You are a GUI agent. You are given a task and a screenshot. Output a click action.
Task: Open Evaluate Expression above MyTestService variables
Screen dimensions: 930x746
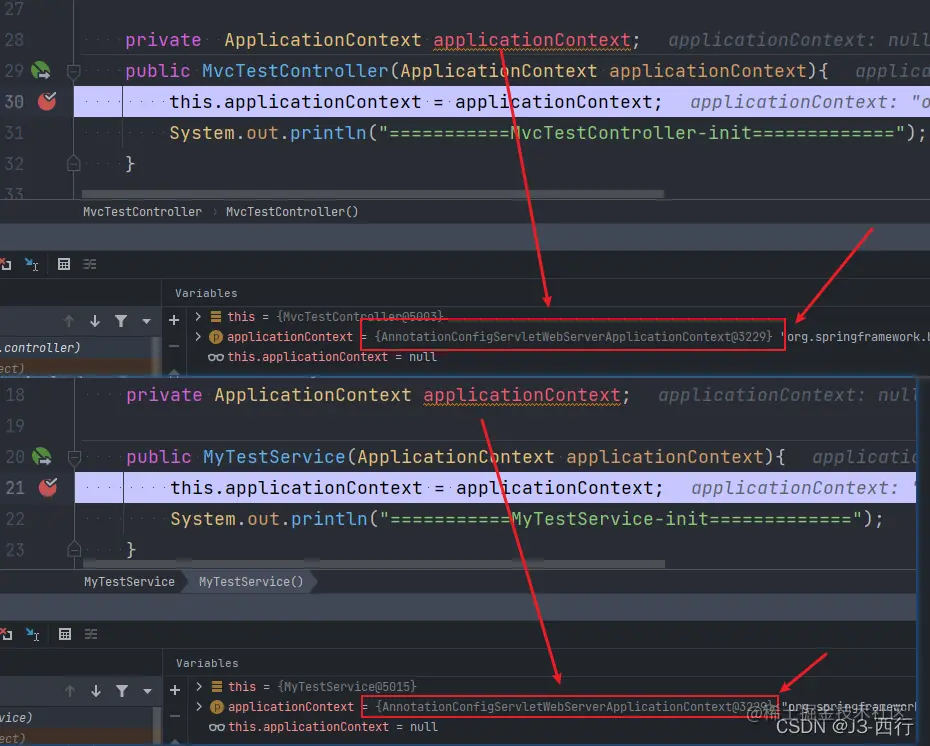pyautogui.click(x=65, y=635)
